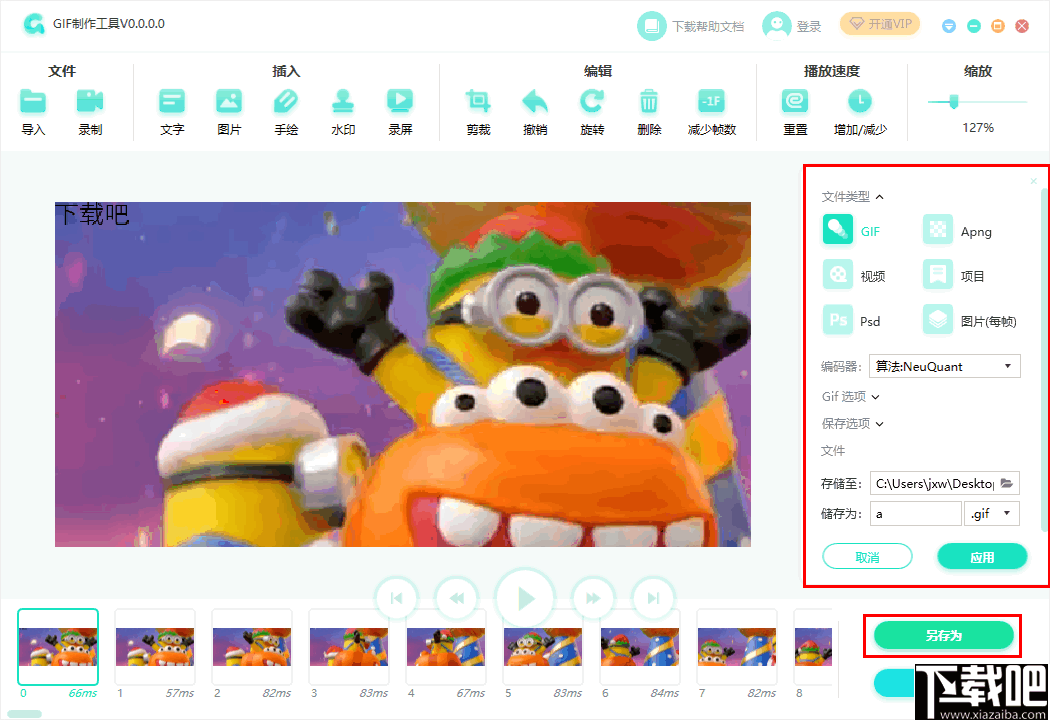Add a watermark using 水印 icon
The image size is (1050, 720).
tap(343, 101)
